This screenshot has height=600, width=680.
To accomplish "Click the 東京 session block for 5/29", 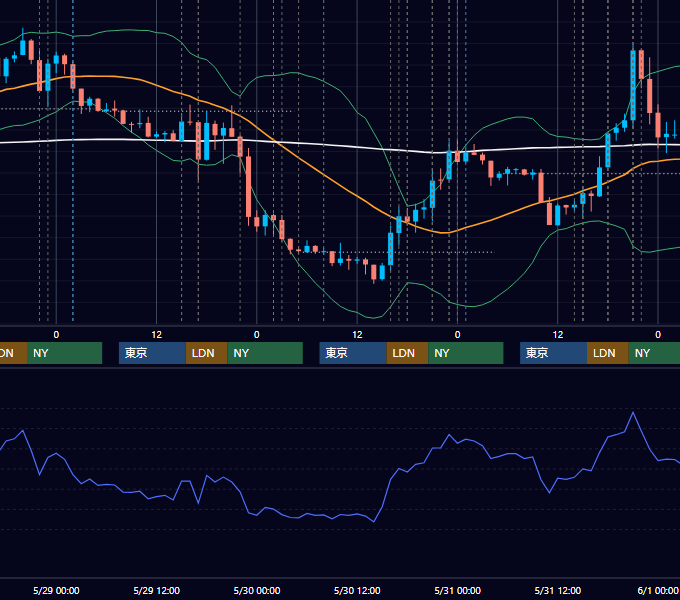I will coord(152,353).
